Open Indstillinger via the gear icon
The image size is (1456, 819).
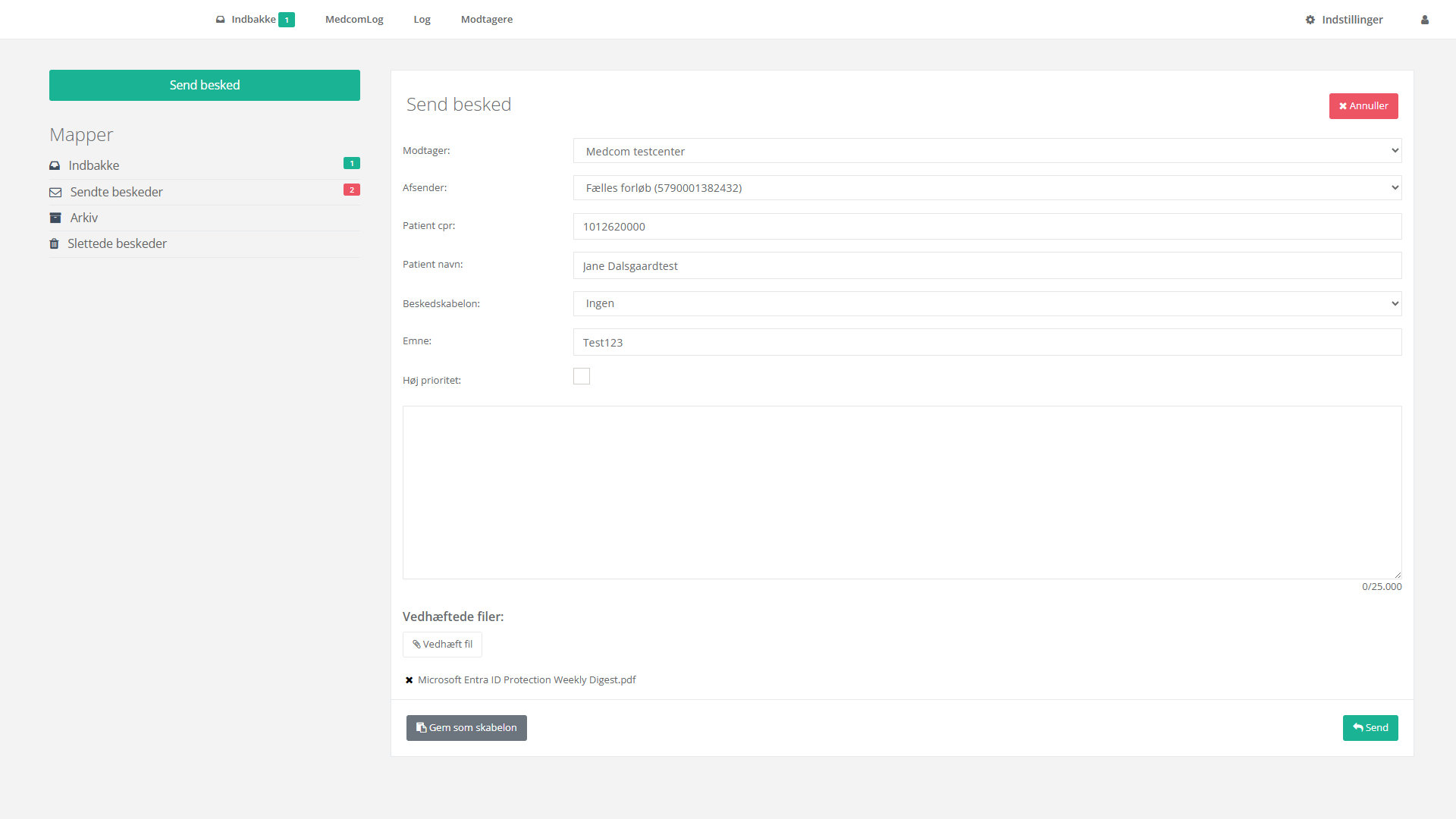click(x=1310, y=20)
